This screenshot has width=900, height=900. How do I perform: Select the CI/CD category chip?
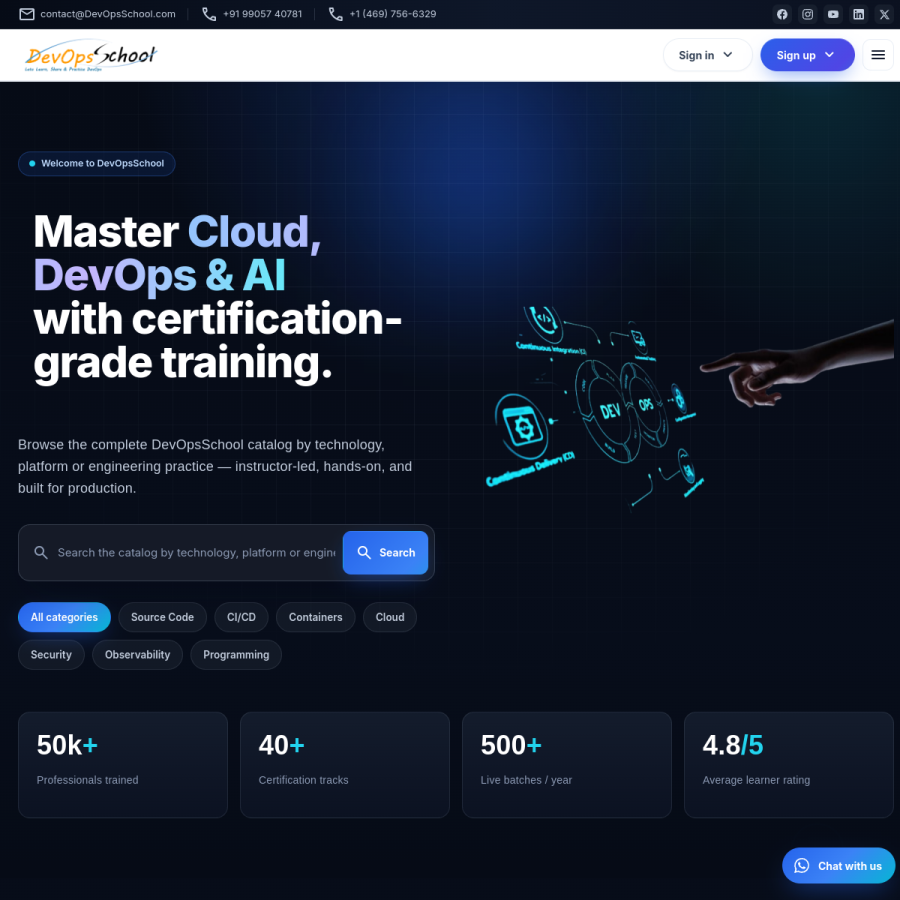click(241, 617)
